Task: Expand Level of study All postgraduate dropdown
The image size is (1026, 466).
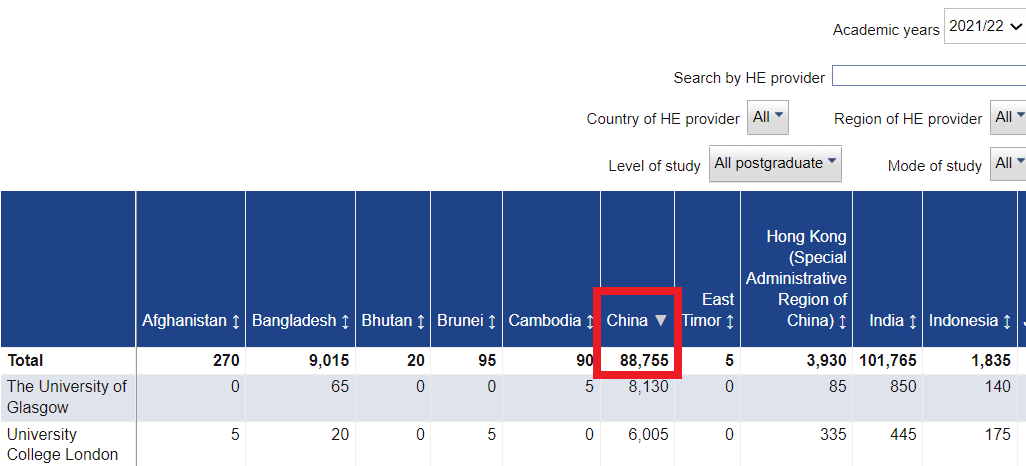Action: click(x=775, y=164)
